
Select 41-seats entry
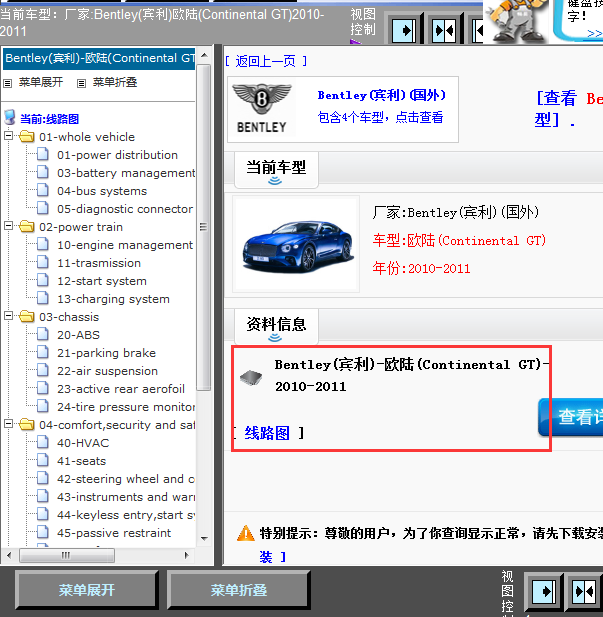(81, 461)
